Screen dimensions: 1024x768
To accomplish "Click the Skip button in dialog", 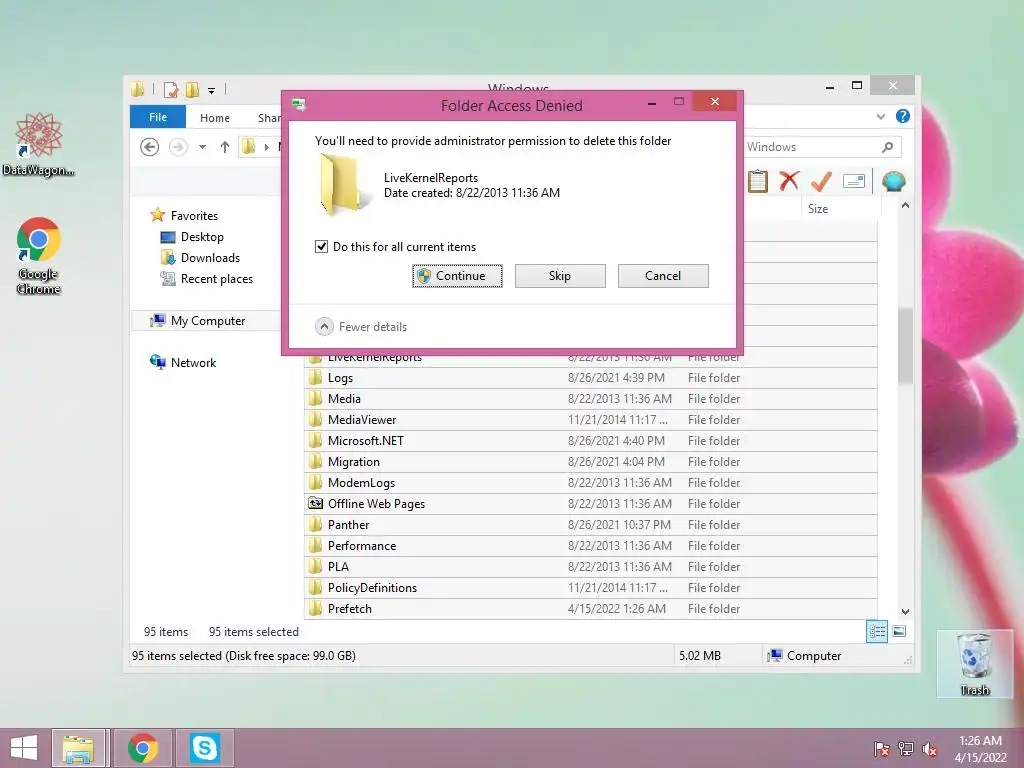I will point(560,276).
